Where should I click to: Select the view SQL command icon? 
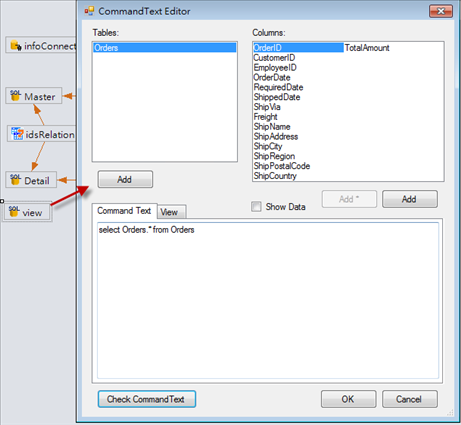pos(14,211)
